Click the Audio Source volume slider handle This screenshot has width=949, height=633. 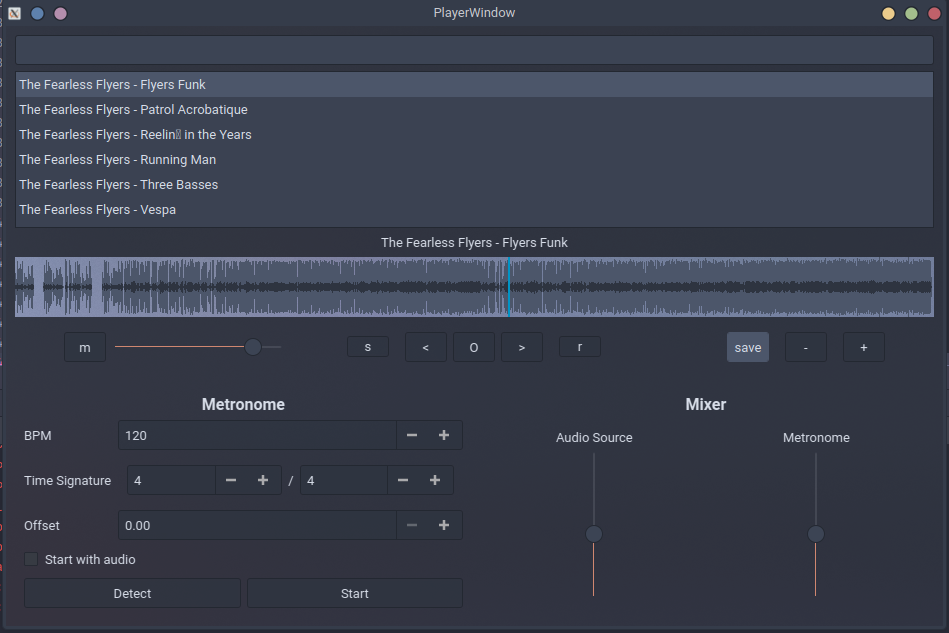click(x=594, y=534)
